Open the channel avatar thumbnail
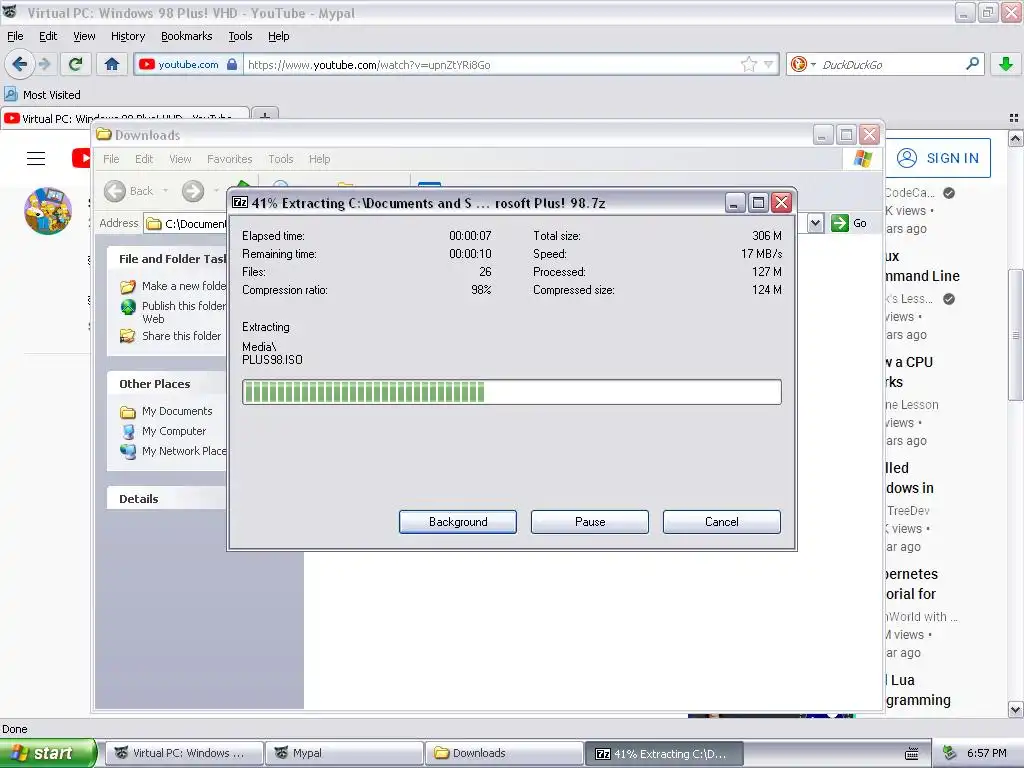The height and width of the screenshot is (768, 1024). [x=48, y=211]
